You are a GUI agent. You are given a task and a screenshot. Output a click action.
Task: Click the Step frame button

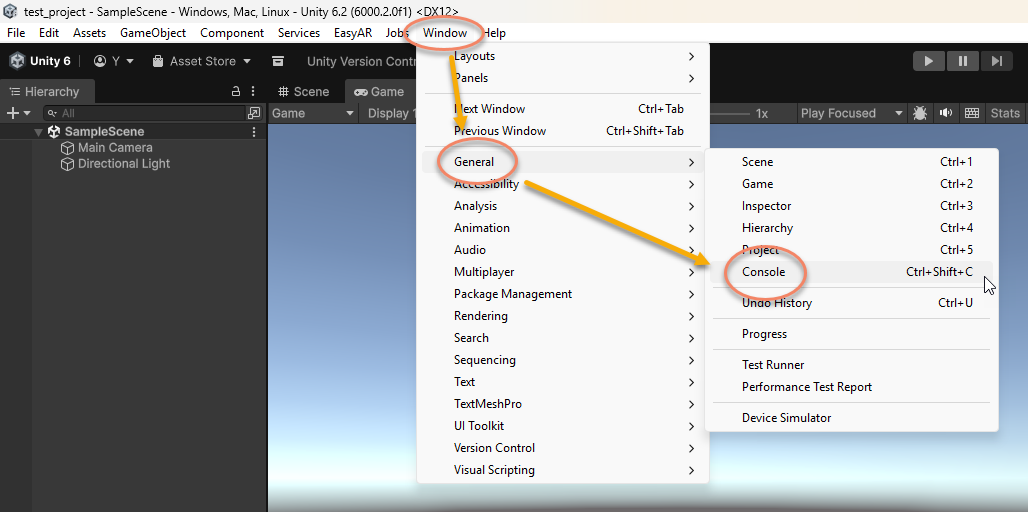(x=996, y=61)
